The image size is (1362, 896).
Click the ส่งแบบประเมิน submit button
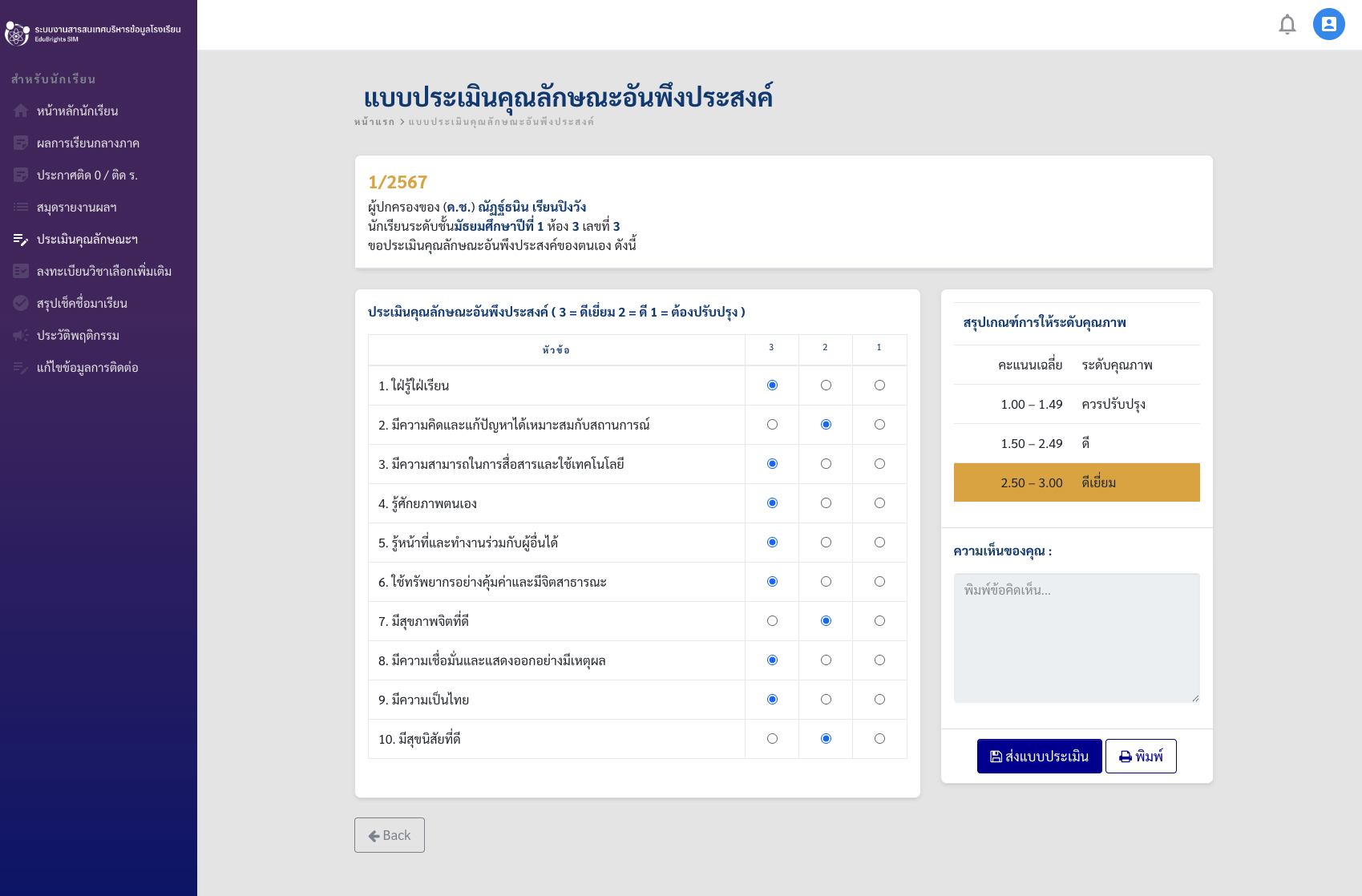(1039, 757)
